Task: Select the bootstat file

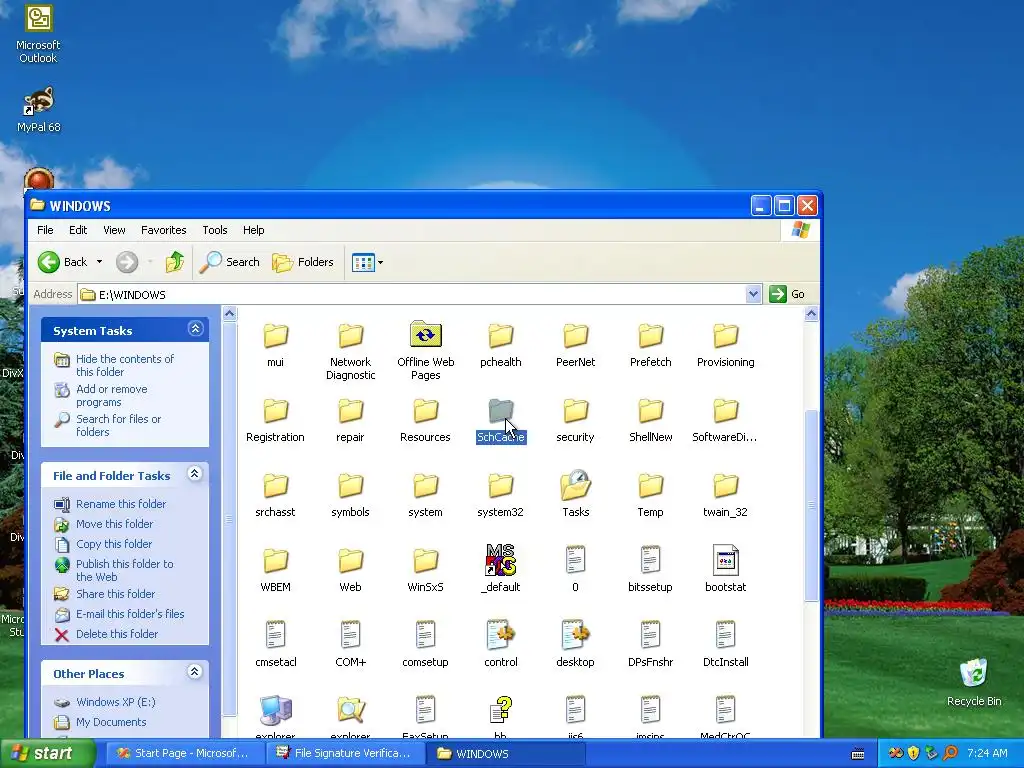Action: click(726, 569)
